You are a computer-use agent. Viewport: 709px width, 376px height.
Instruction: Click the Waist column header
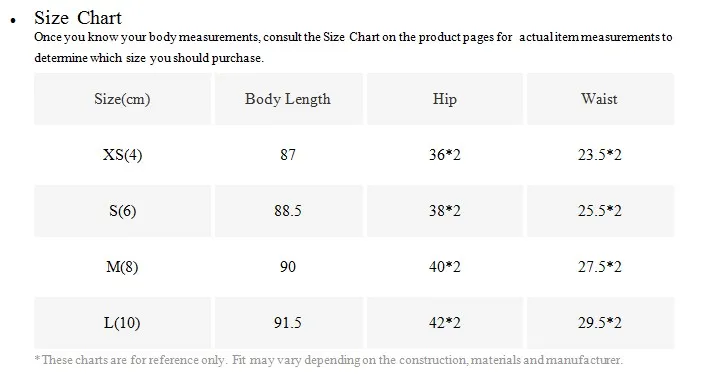point(600,99)
